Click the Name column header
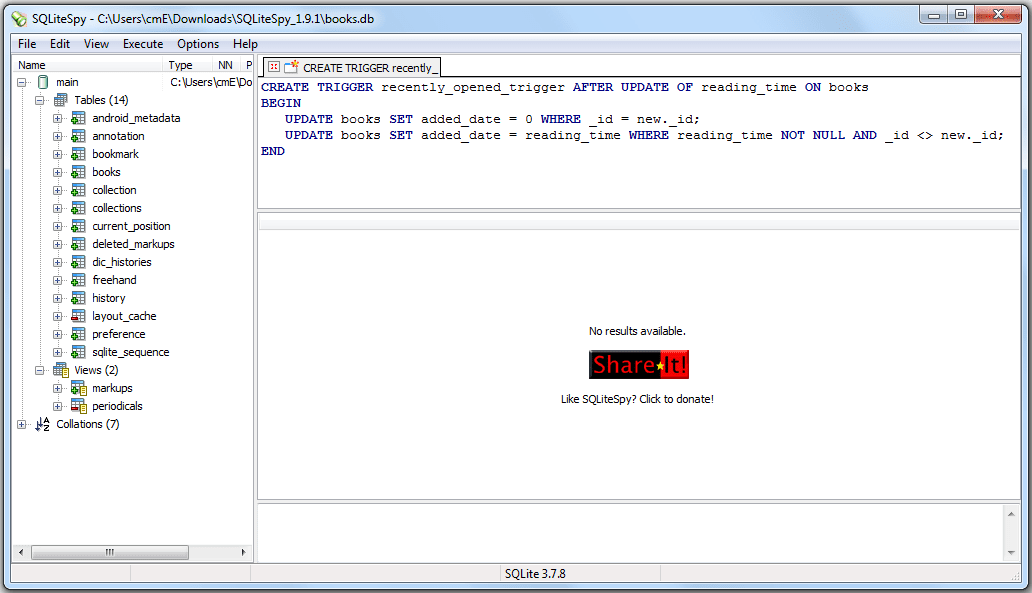Image resolution: width=1032 pixels, height=593 pixels. 88,65
